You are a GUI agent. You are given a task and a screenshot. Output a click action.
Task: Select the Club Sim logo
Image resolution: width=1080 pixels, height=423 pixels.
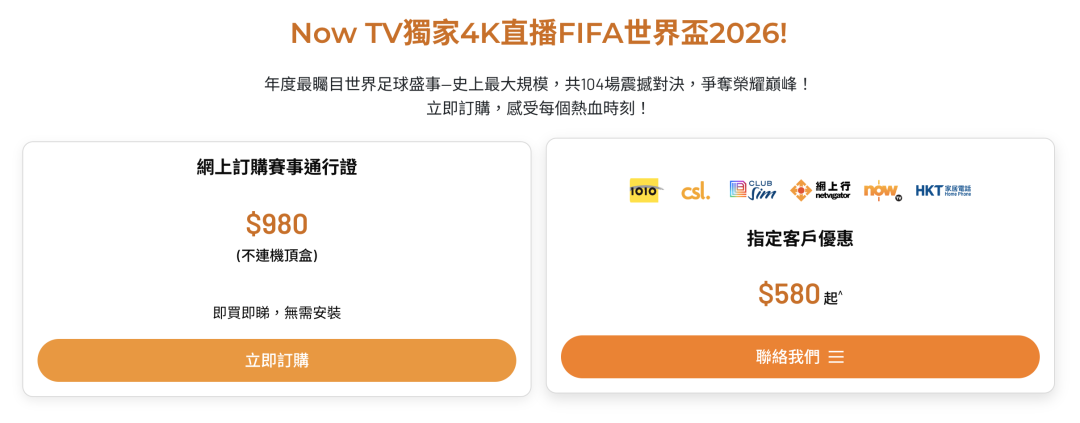click(x=753, y=190)
